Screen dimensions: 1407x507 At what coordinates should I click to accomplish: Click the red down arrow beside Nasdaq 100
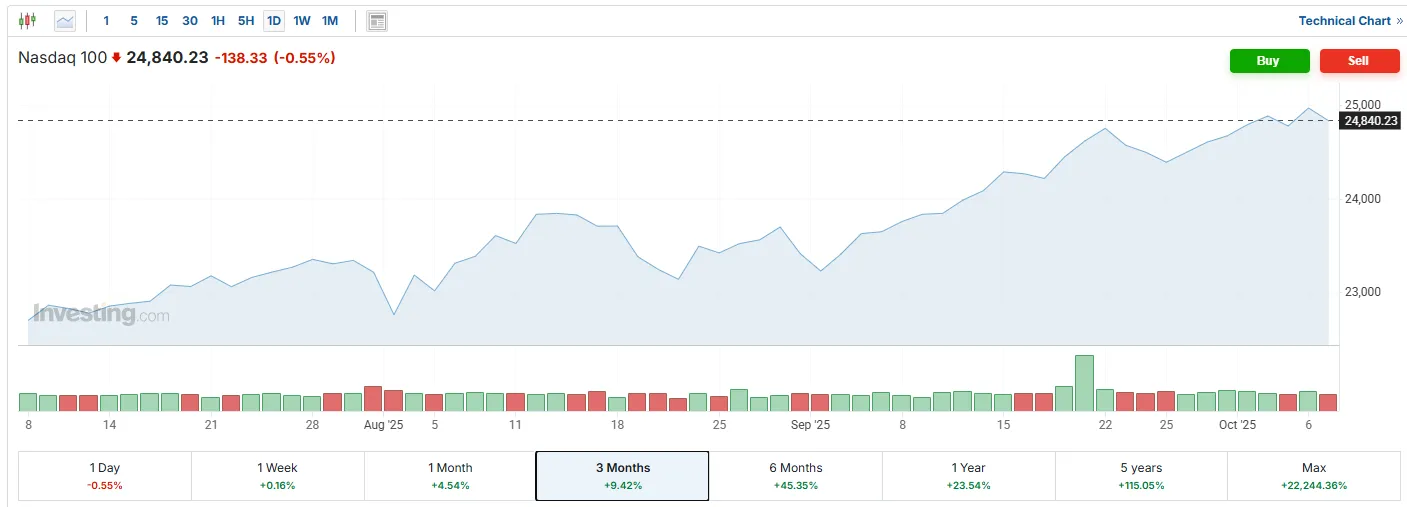tap(116, 58)
